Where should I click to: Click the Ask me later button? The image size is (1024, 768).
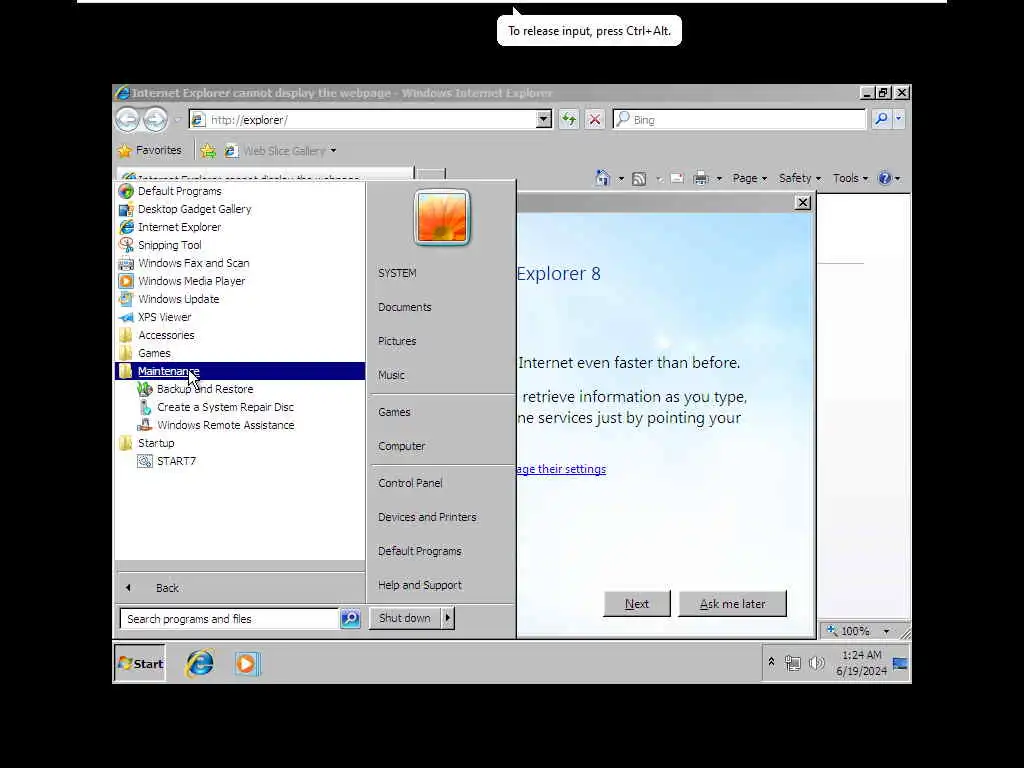click(732, 603)
